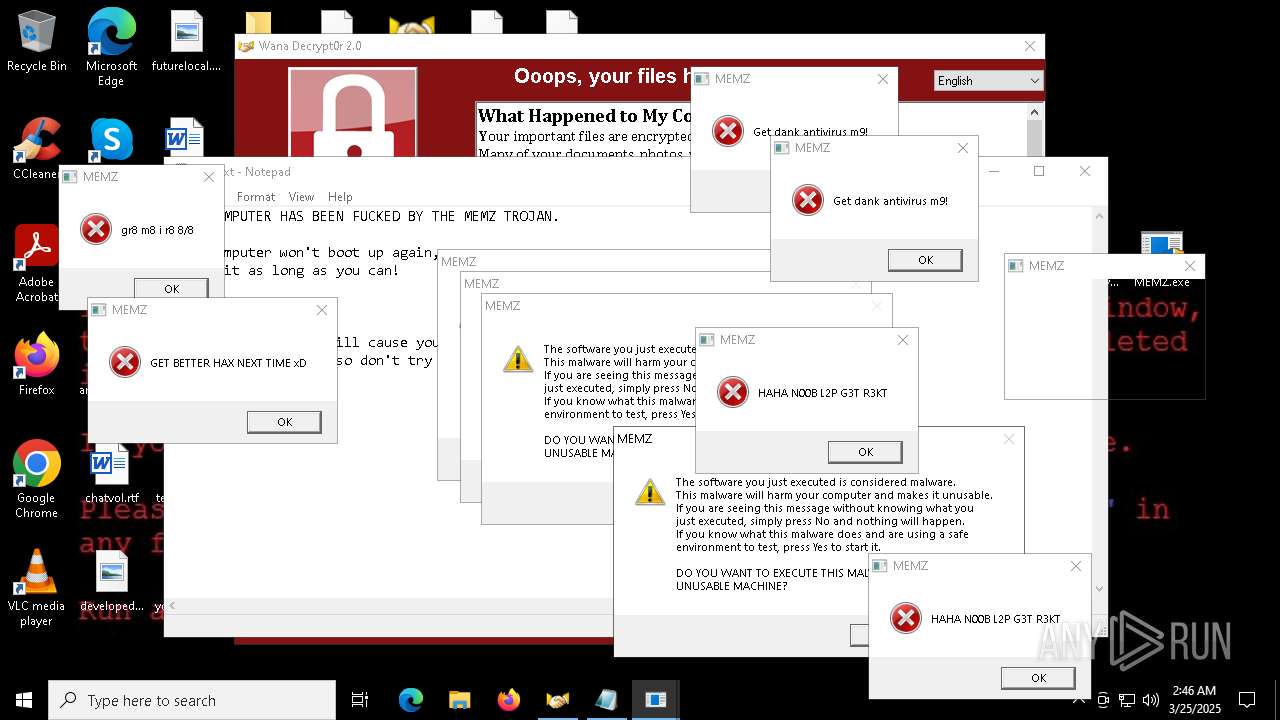The height and width of the screenshot is (720, 1280).
Task: Switch to Notepad taskbar item
Action: click(606, 700)
